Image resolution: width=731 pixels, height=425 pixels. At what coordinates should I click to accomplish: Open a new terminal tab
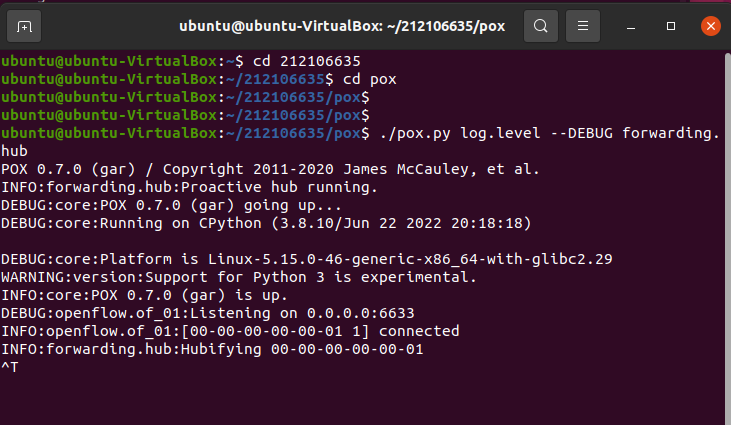pos(26,25)
